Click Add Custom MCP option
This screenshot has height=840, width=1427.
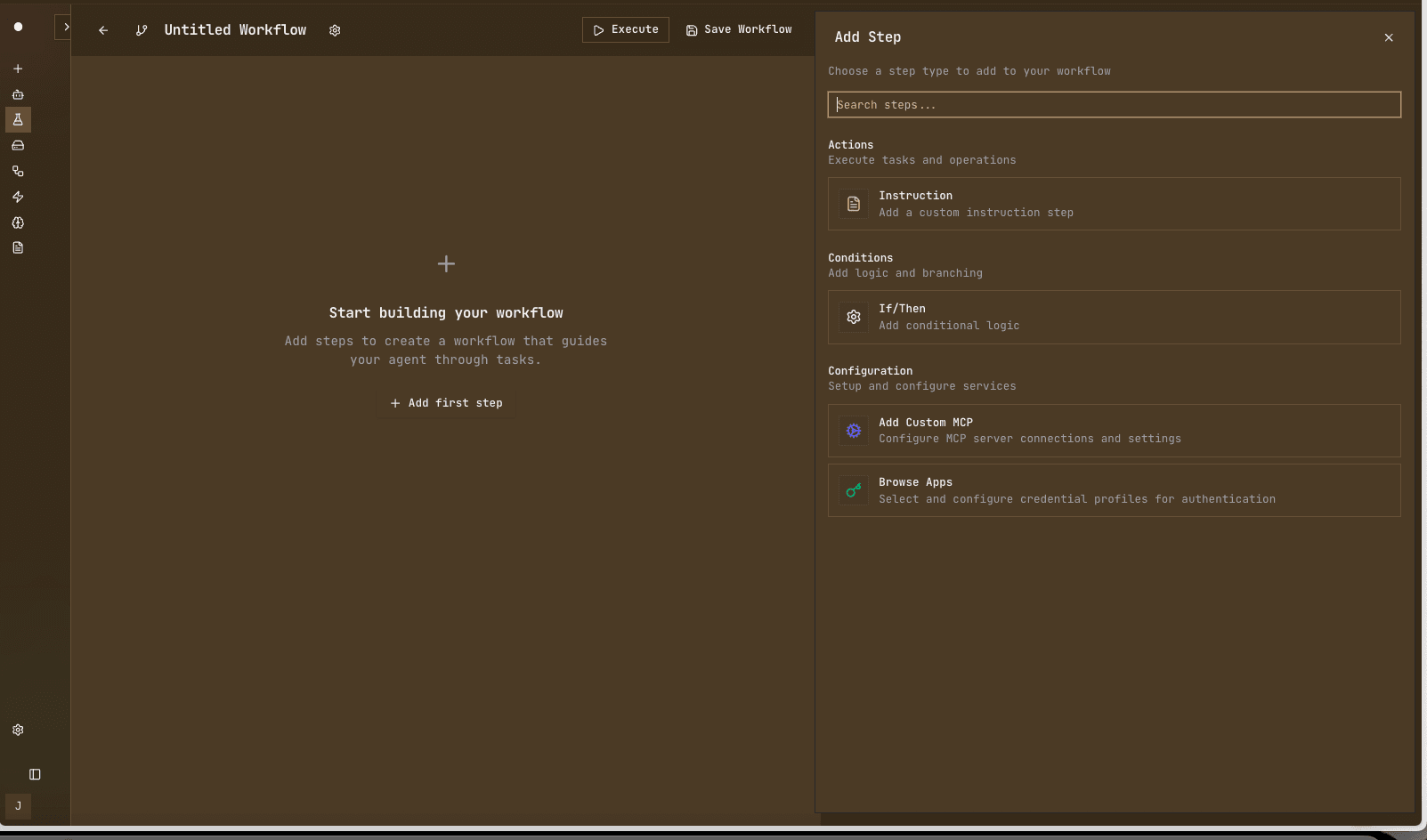pos(1113,430)
